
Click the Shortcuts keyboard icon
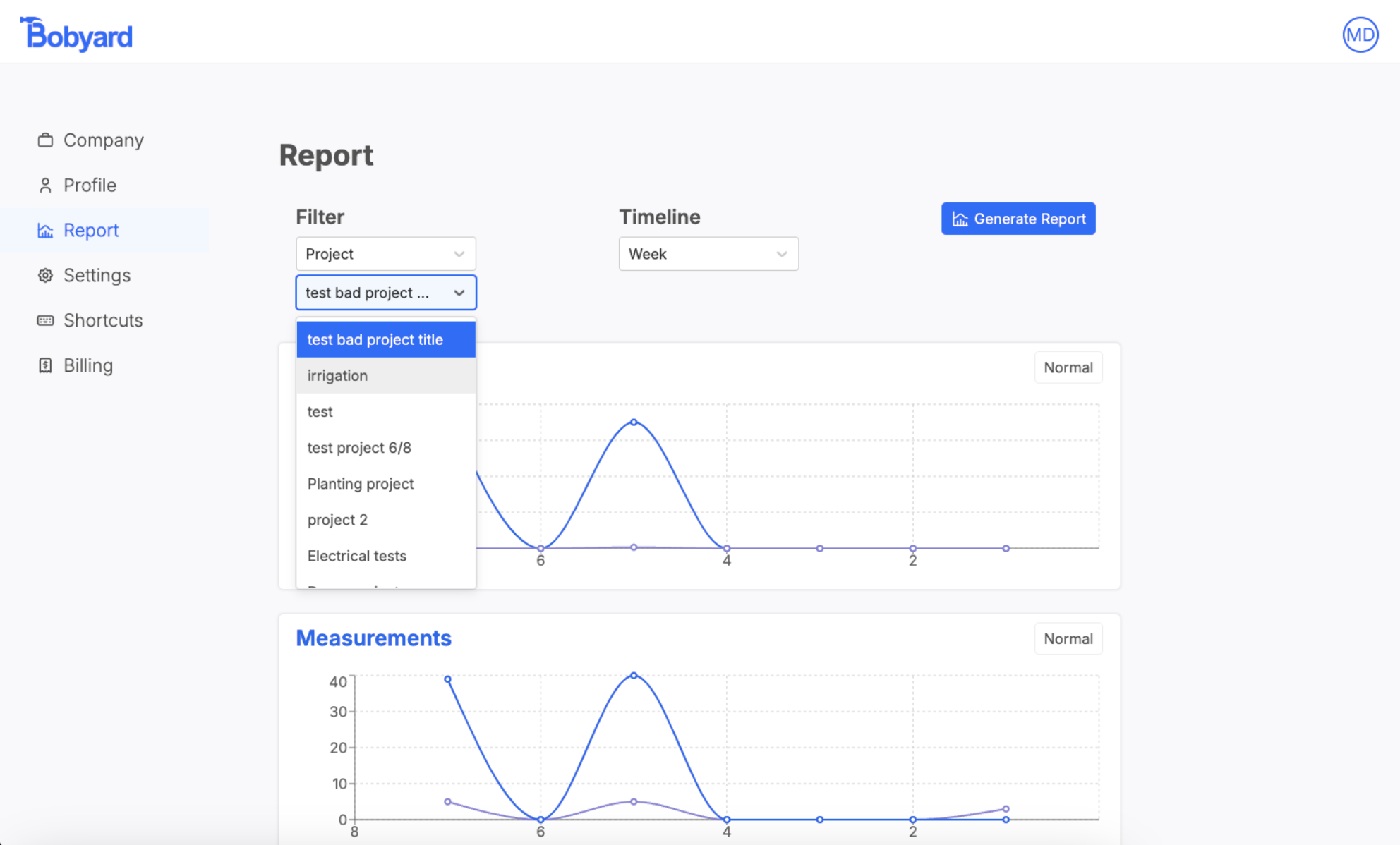tap(45, 321)
